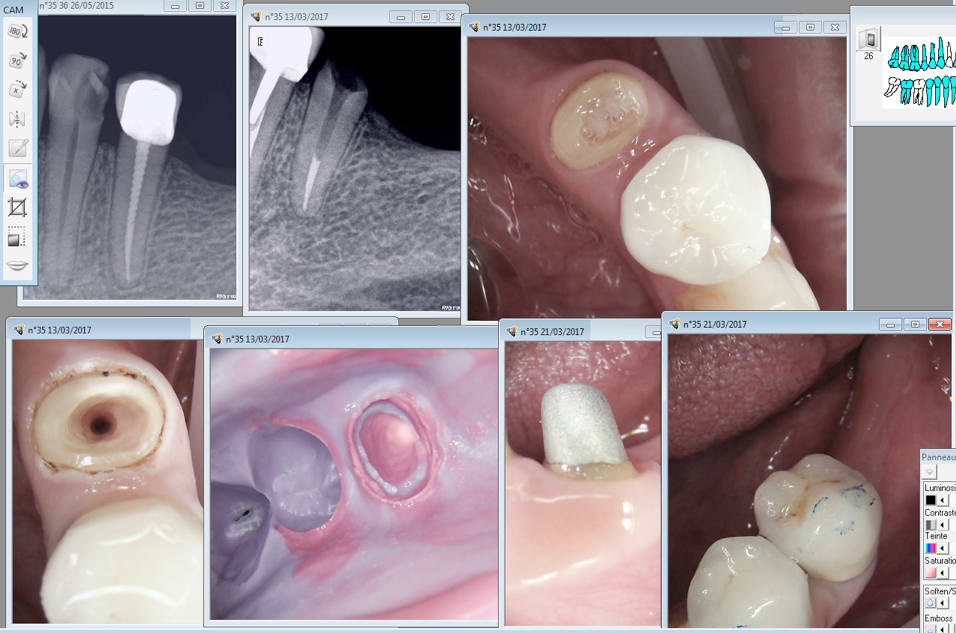Click the Teinte hue color swatch

pos(930,548)
